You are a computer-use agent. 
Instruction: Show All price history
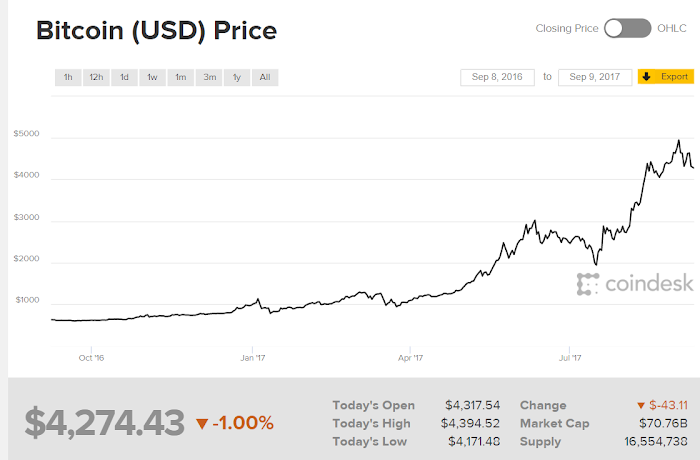click(265, 77)
